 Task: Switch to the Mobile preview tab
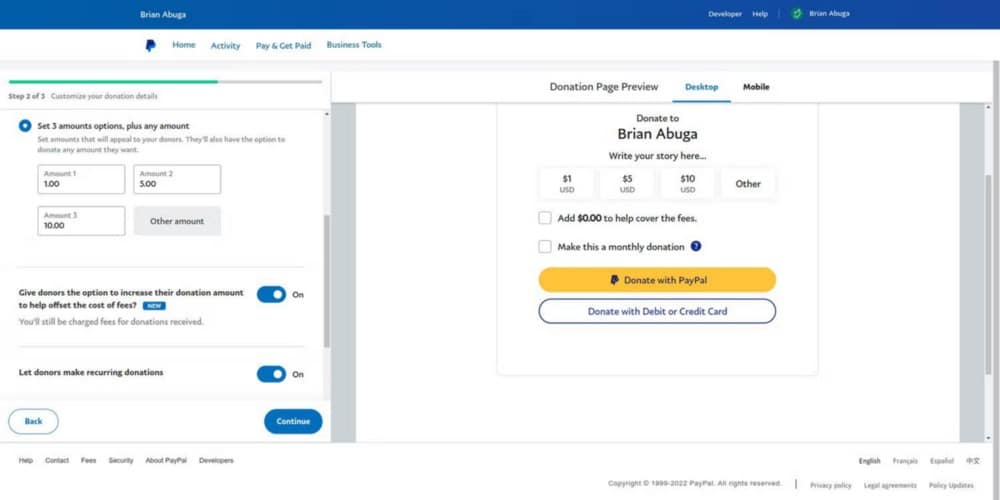756,87
